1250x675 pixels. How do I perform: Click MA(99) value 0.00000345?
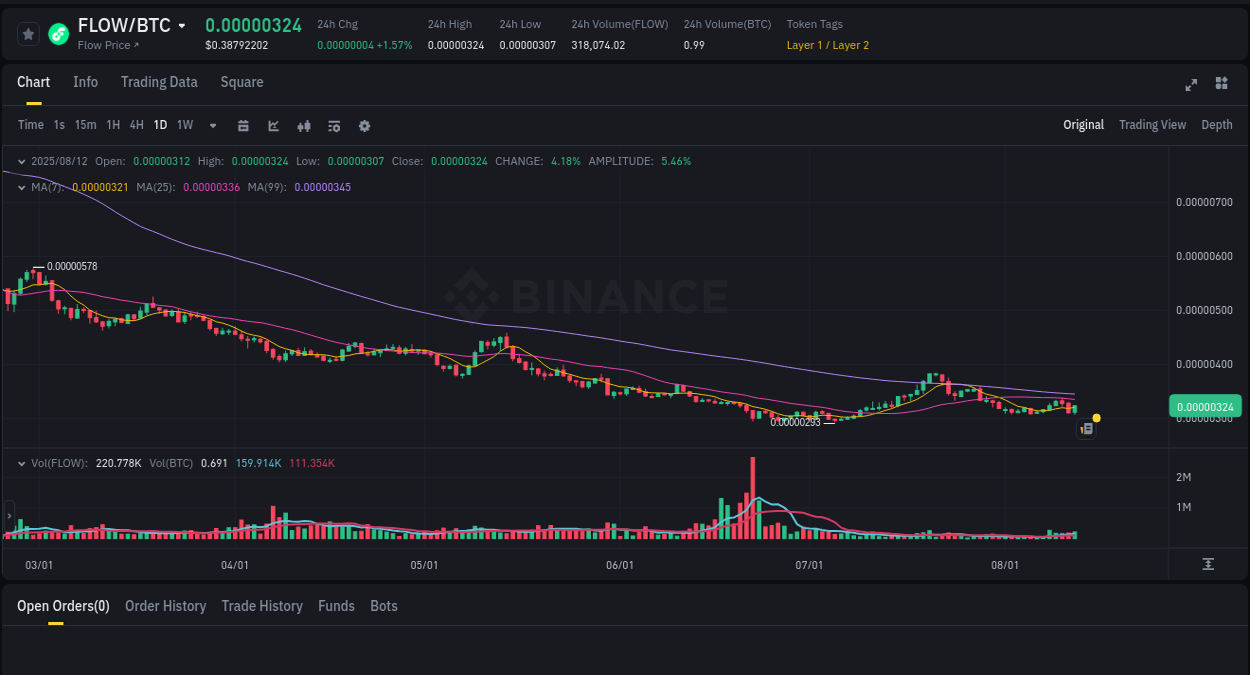[x=323, y=187]
